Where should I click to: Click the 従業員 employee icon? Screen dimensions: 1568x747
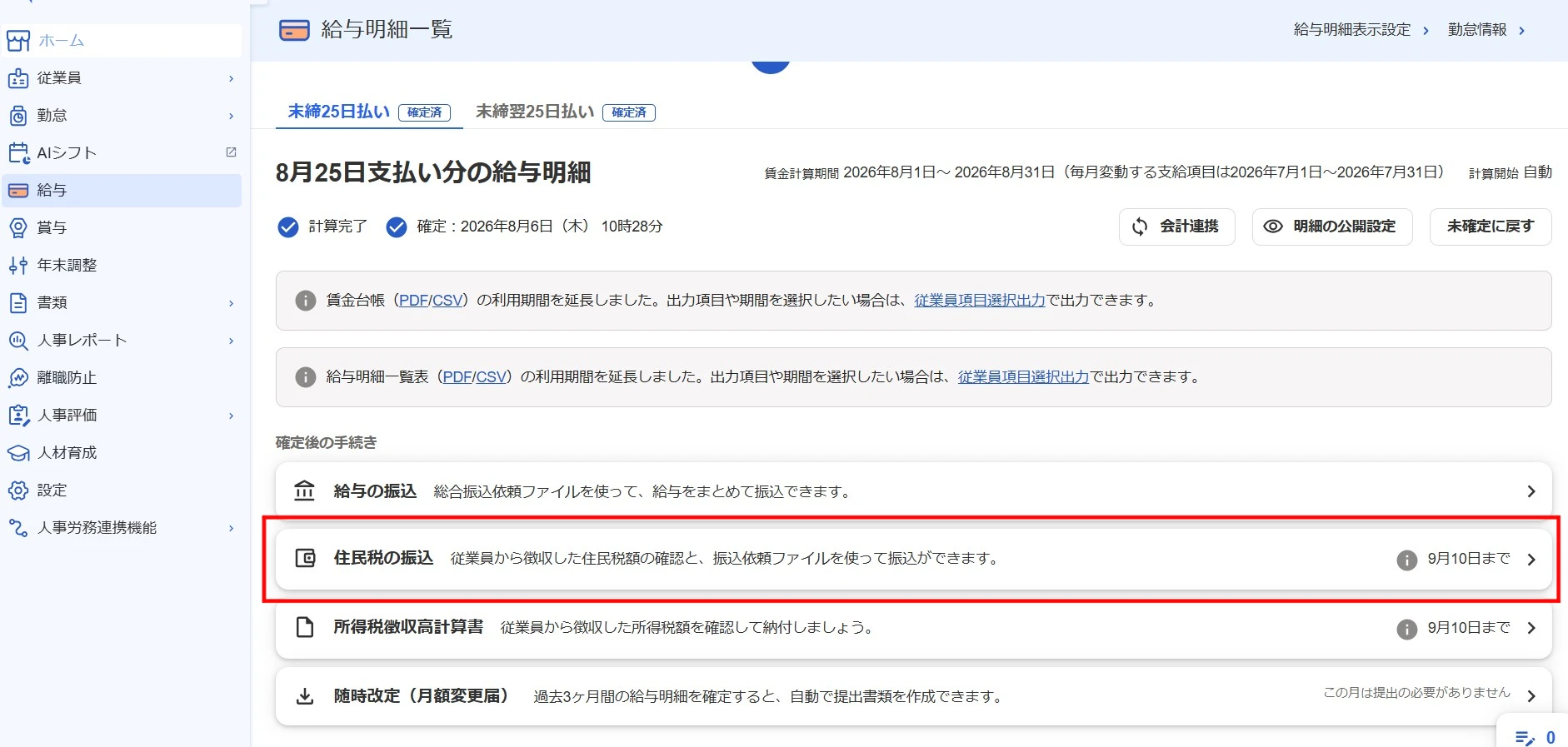[18, 78]
